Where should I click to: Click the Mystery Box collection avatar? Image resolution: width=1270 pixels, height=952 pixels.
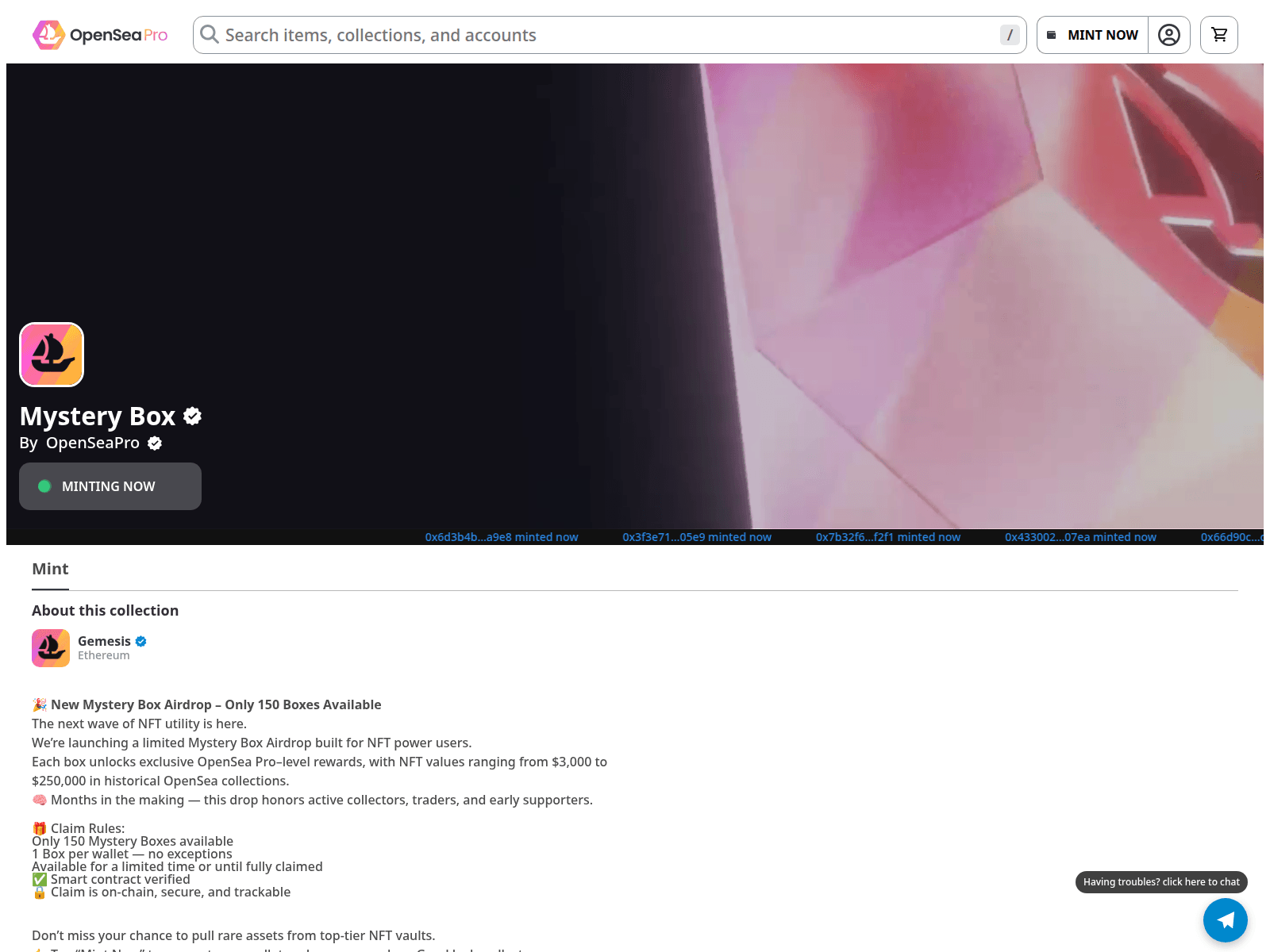[51, 354]
